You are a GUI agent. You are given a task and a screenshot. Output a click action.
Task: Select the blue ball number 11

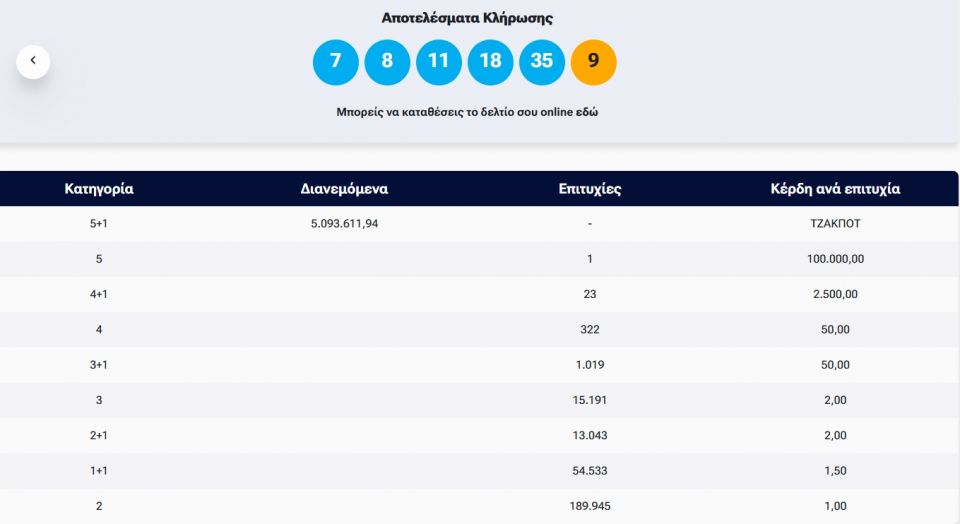[438, 61]
